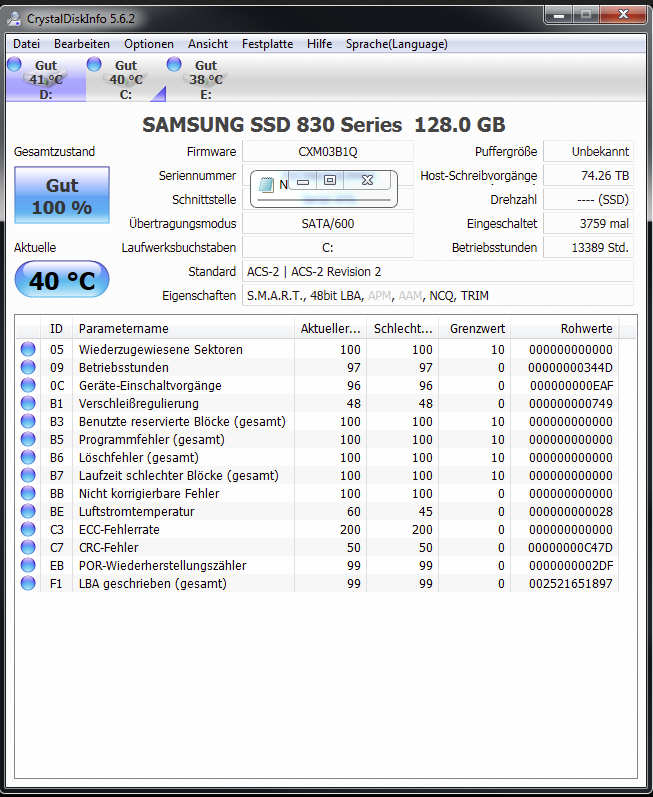The width and height of the screenshot is (653, 797).
Task: Open the Ansicht menu
Action: pyautogui.click(x=208, y=44)
